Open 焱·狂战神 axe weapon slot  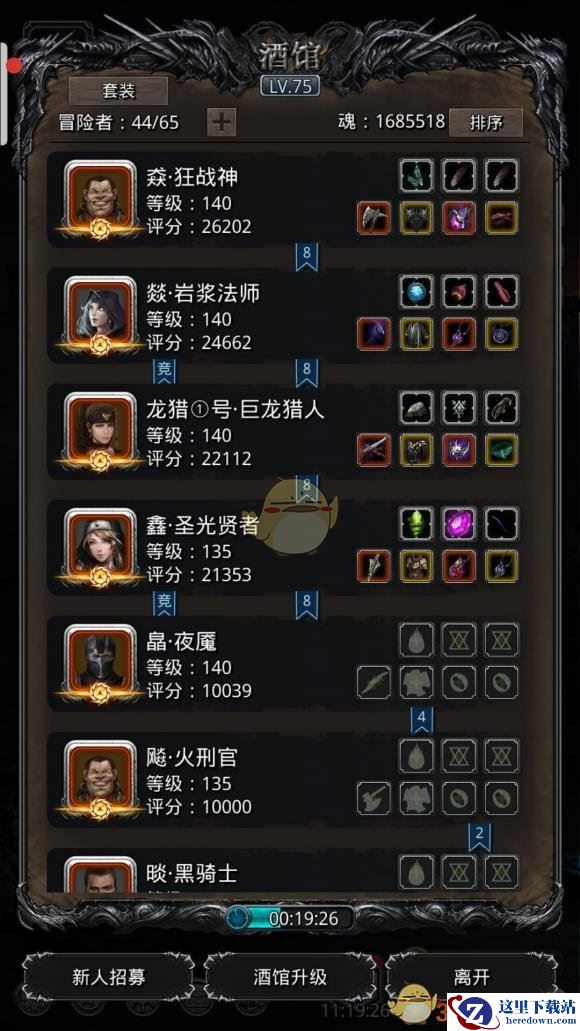(x=374, y=218)
